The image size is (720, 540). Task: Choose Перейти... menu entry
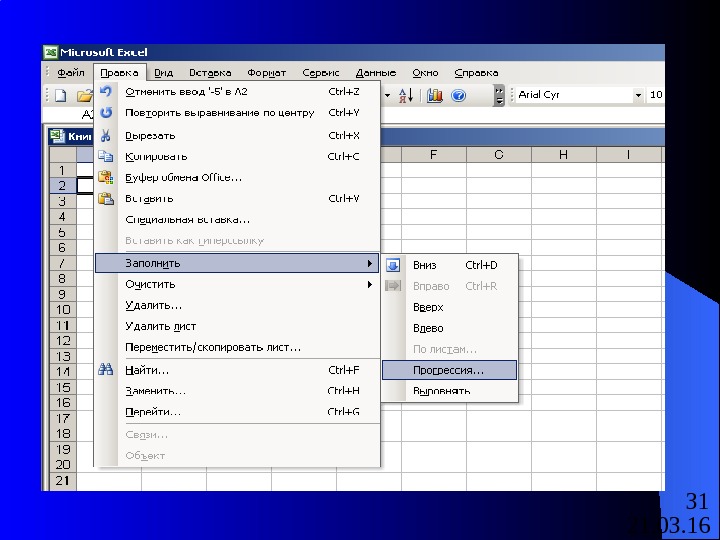237,412
